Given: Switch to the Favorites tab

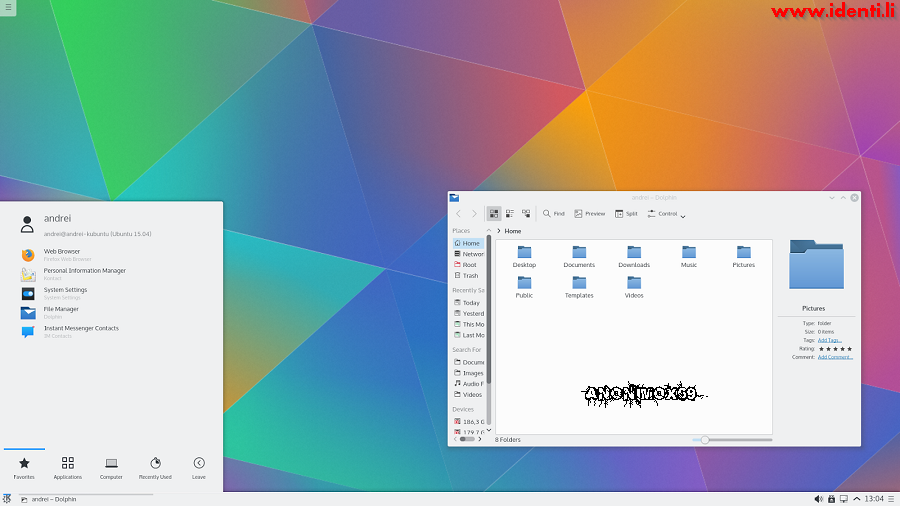Looking at the screenshot, I should (x=24, y=468).
